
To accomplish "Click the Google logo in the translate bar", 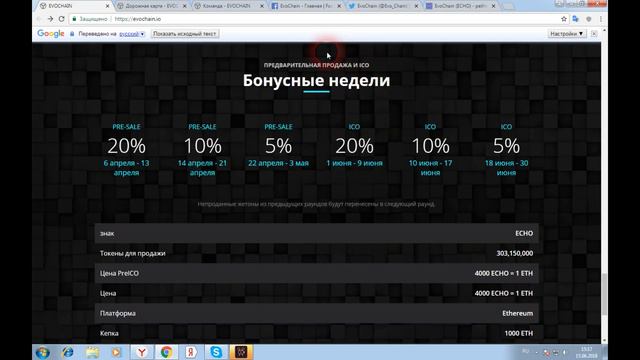I will tap(51, 33).
